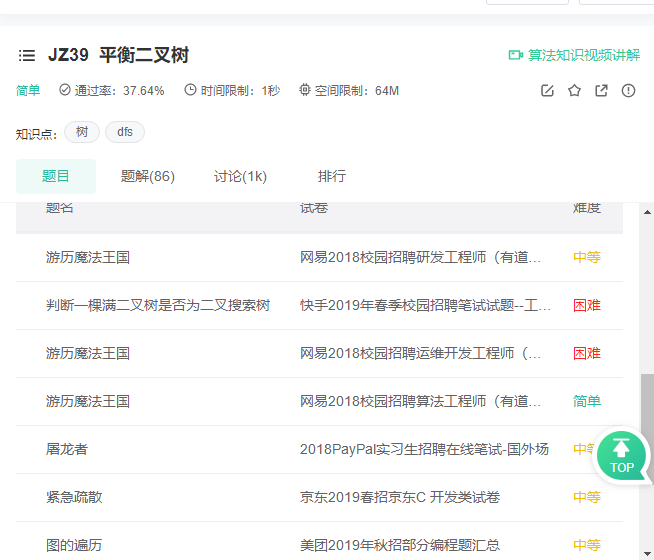Viewport: 654px width, 560px height.
Task: Click 中等 difficulty in the 图的遍历 row
Action: click(587, 545)
